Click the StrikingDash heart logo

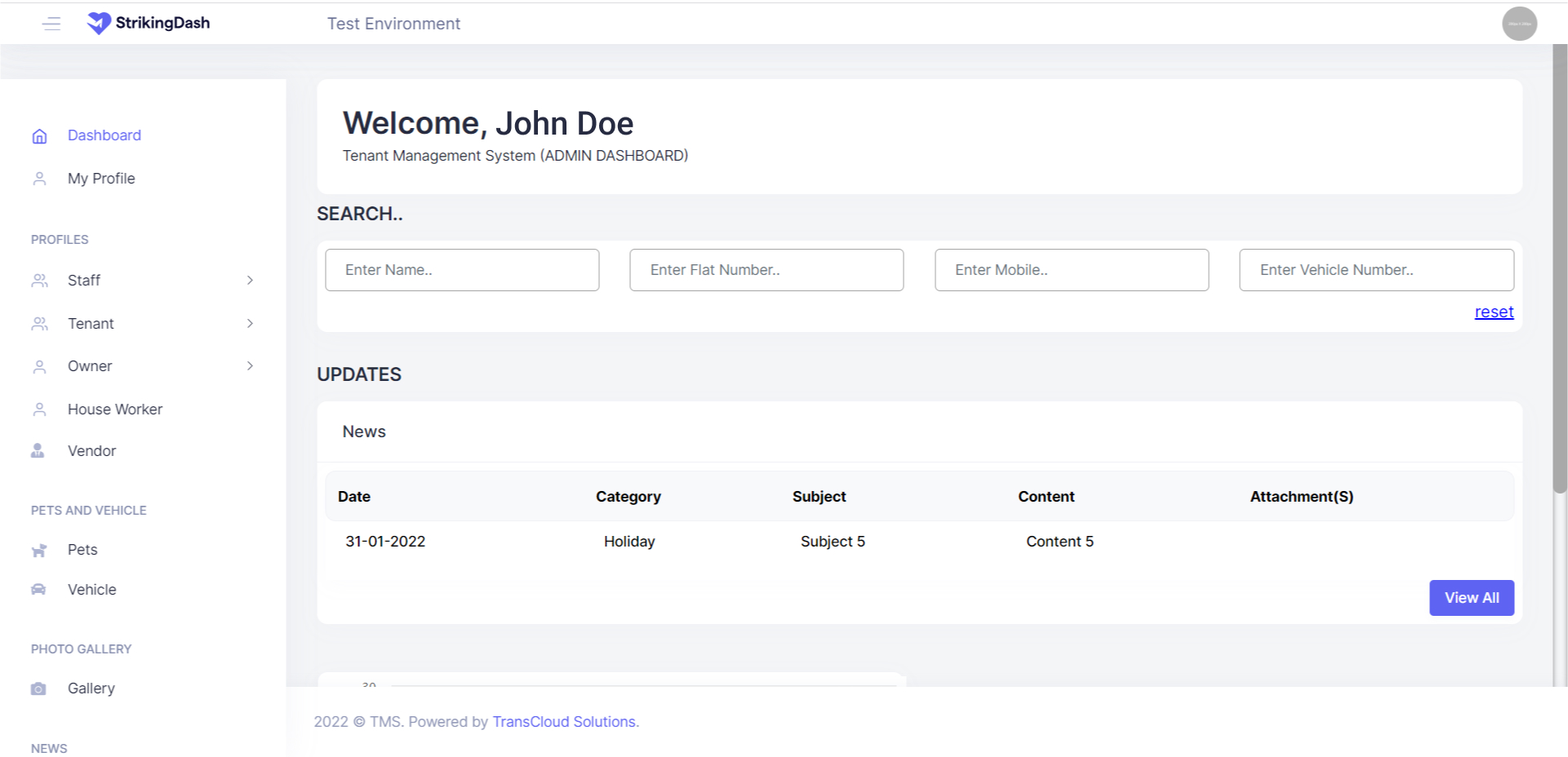coord(99,24)
